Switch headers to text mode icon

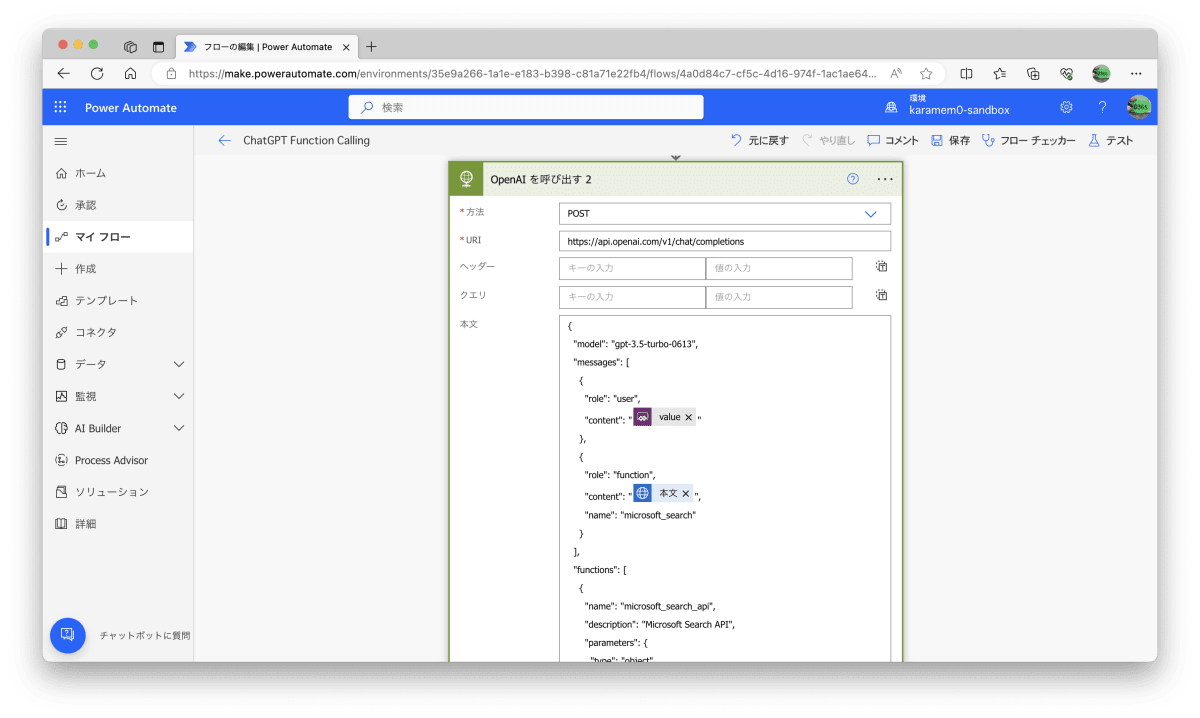pyautogui.click(x=882, y=267)
